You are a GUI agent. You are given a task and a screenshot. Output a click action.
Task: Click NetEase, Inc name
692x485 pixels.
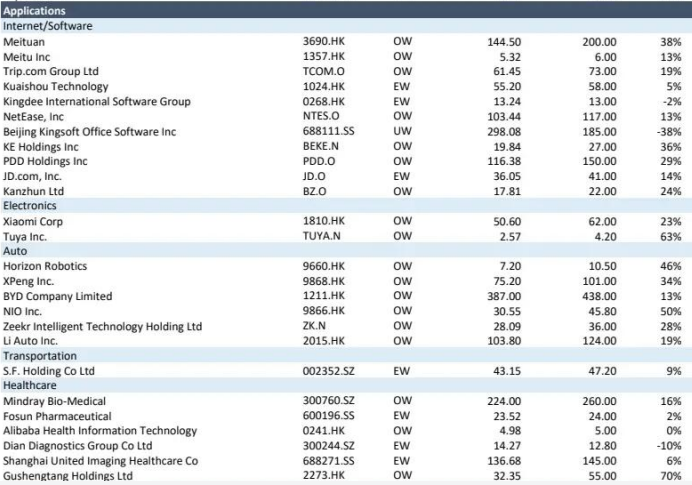(x=34, y=117)
